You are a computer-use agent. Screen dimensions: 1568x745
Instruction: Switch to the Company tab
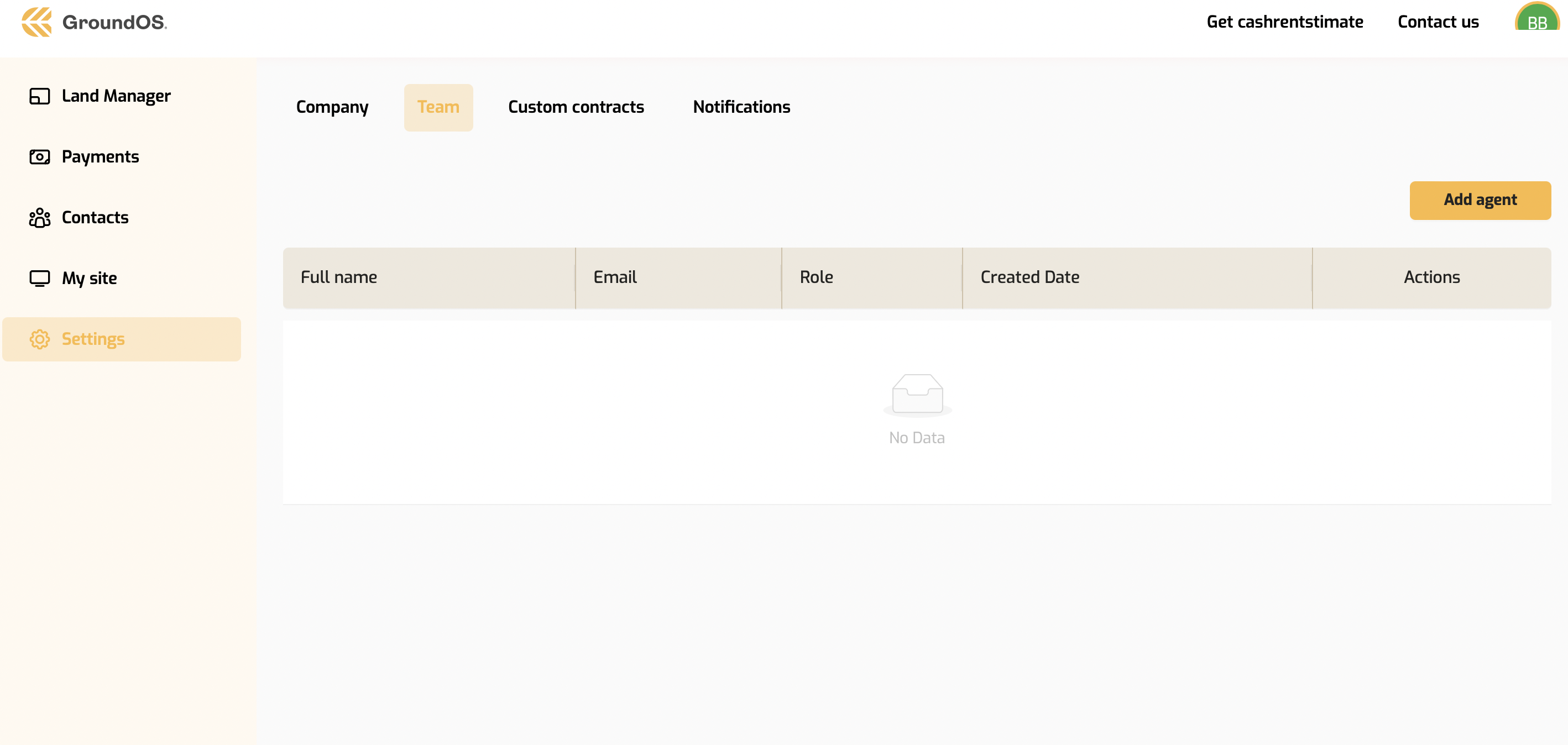point(332,107)
